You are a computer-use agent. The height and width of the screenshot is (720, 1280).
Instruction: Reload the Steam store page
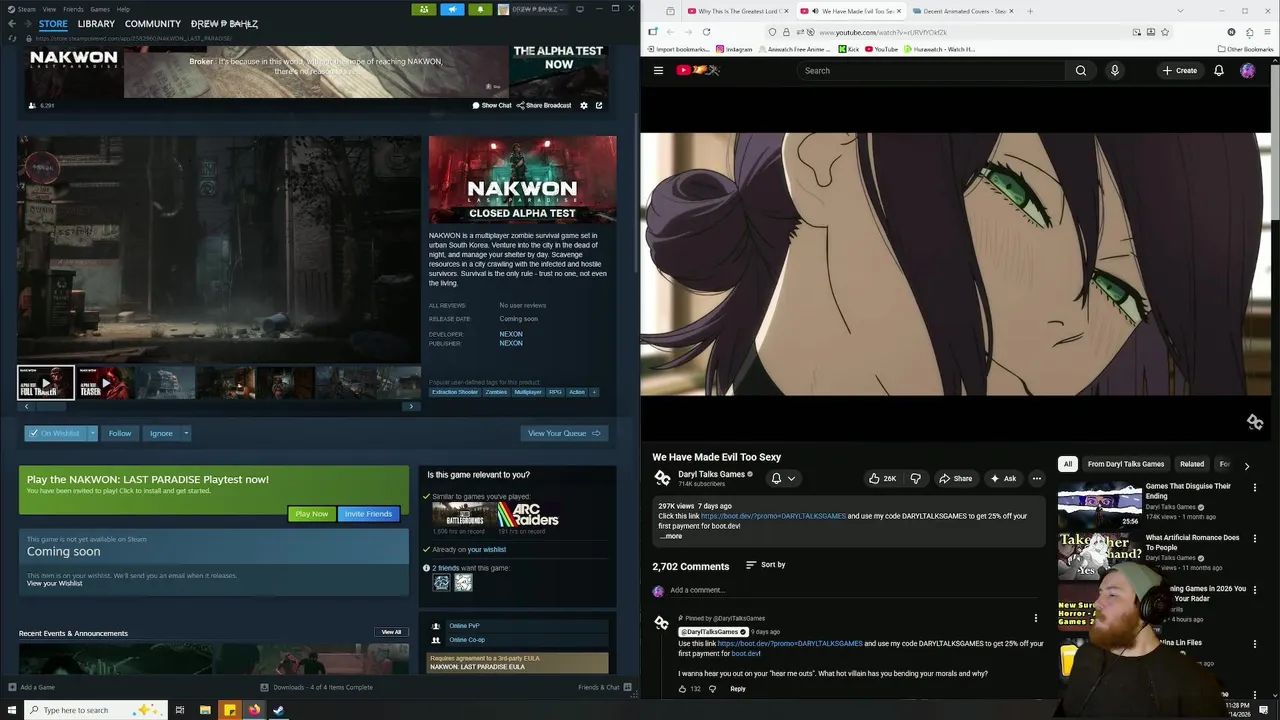[13, 38]
